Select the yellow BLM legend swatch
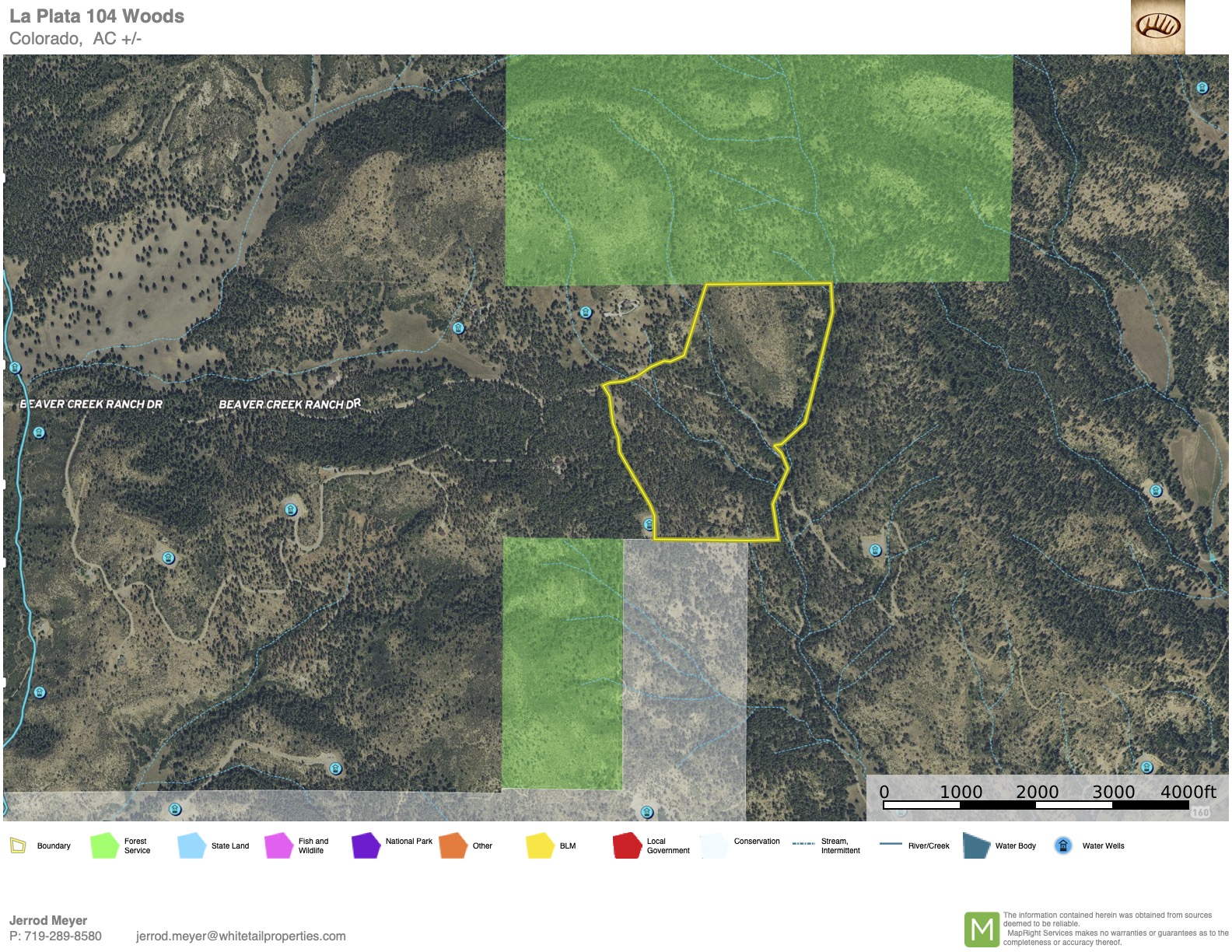The width and height of the screenshot is (1232, 952). (540, 845)
